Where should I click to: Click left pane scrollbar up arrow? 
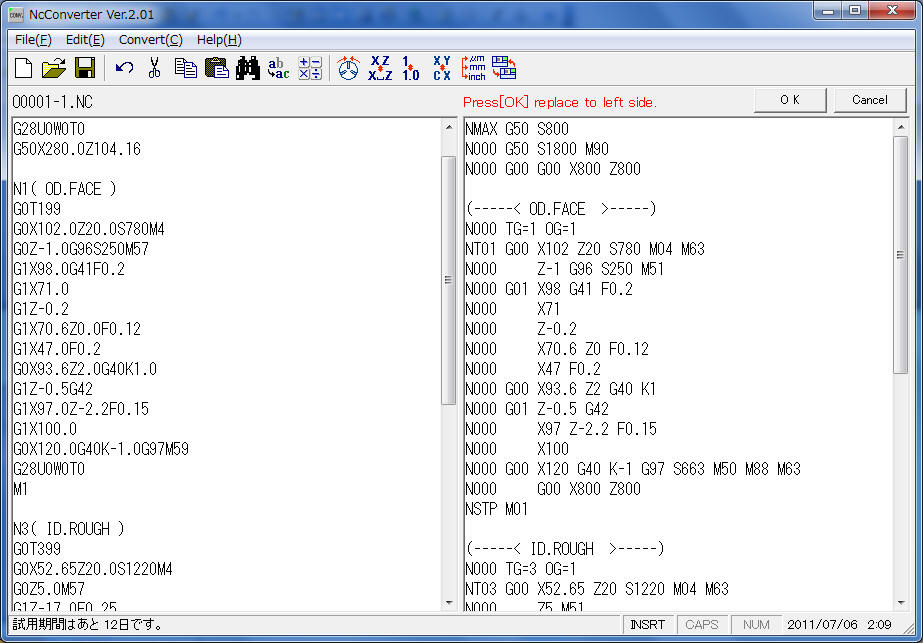[449, 127]
